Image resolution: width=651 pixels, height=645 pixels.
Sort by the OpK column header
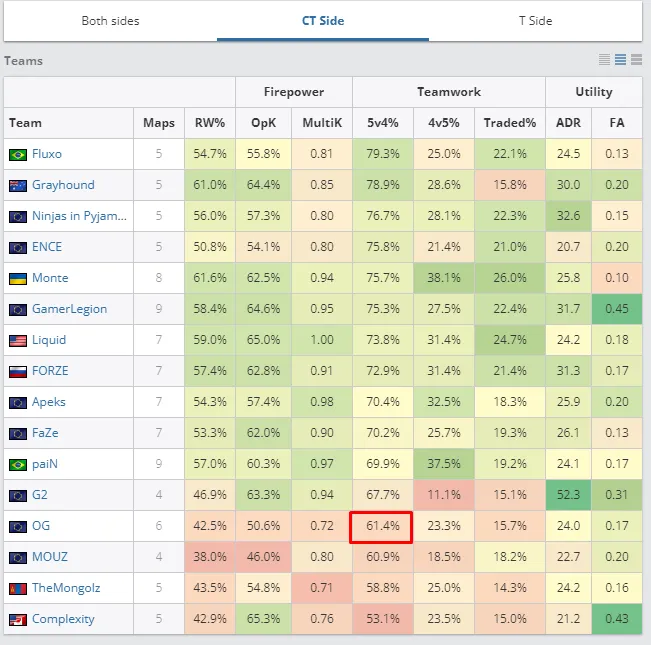[264, 123]
